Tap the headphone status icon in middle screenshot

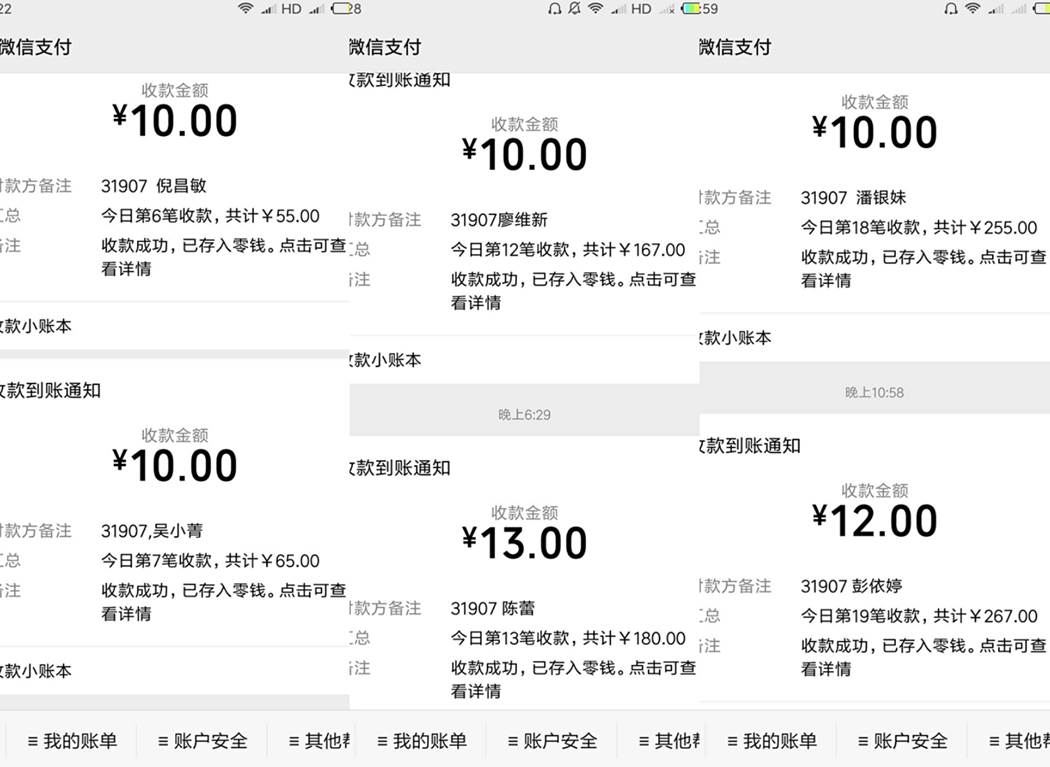click(x=554, y=9)
